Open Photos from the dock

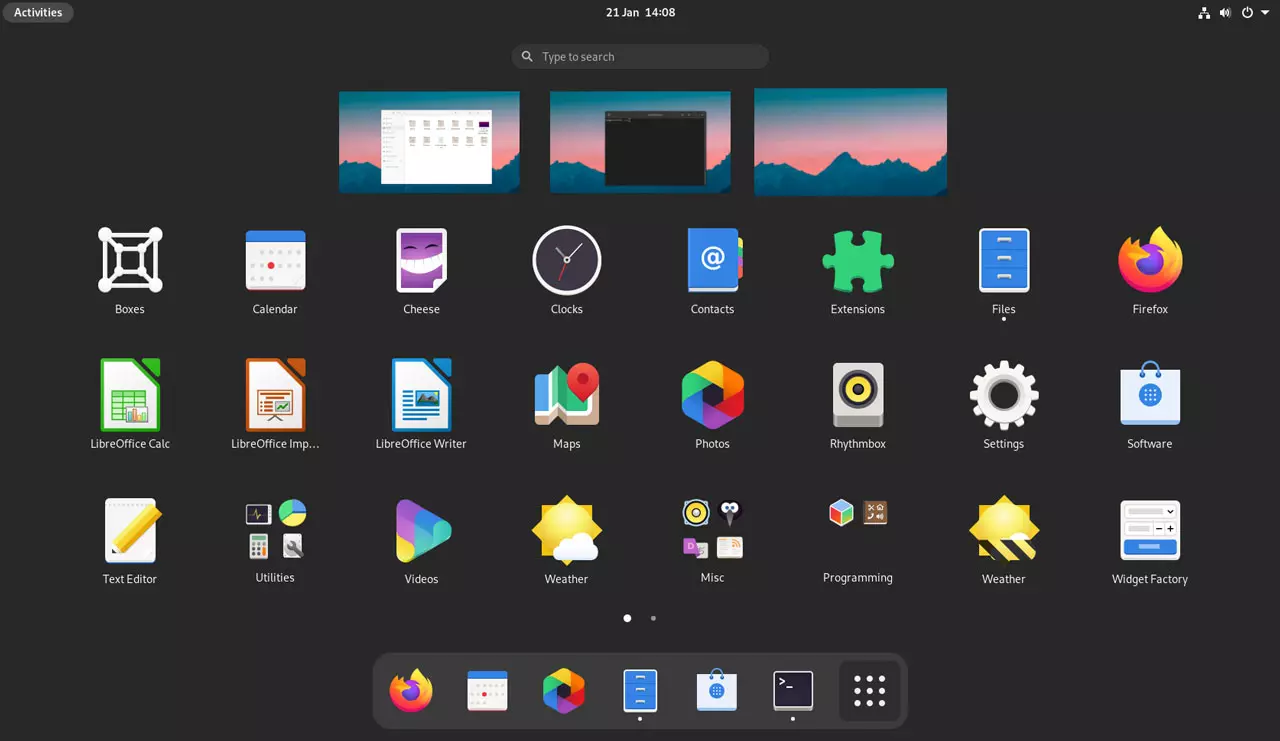(564, 691)
